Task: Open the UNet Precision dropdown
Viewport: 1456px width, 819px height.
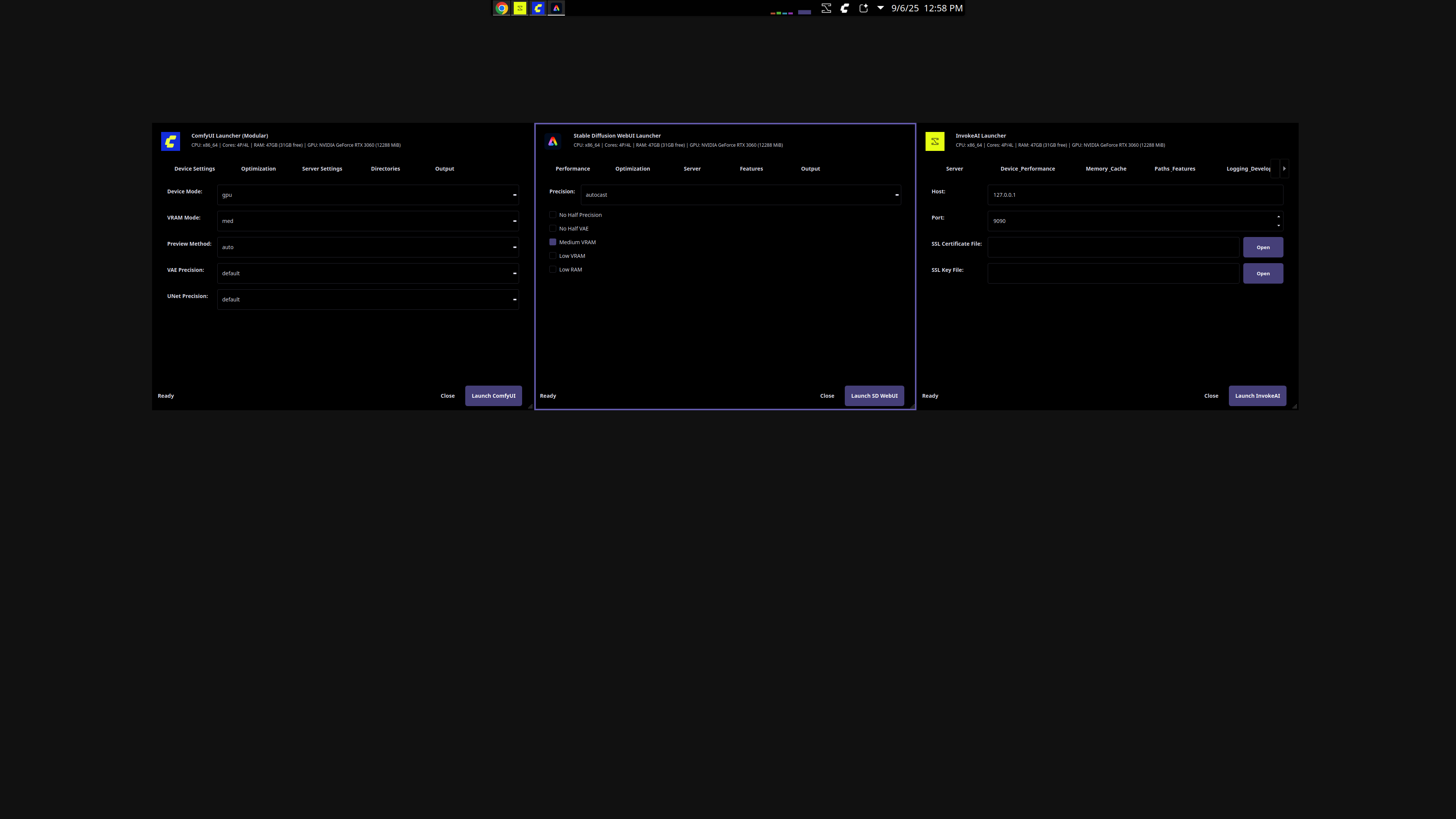Action: point(368,300)
